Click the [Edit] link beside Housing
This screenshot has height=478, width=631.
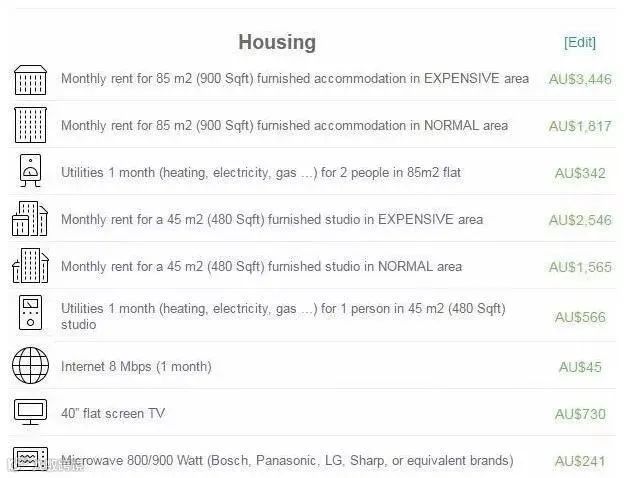579,42
